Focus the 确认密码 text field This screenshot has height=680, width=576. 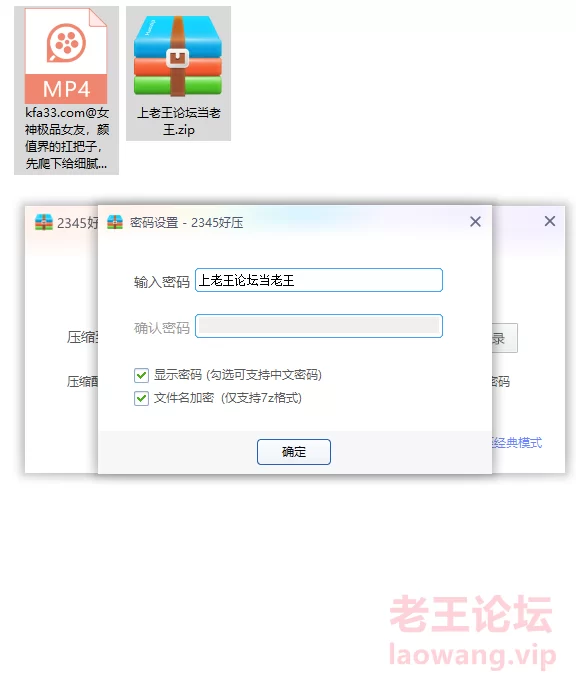point(319,326)
